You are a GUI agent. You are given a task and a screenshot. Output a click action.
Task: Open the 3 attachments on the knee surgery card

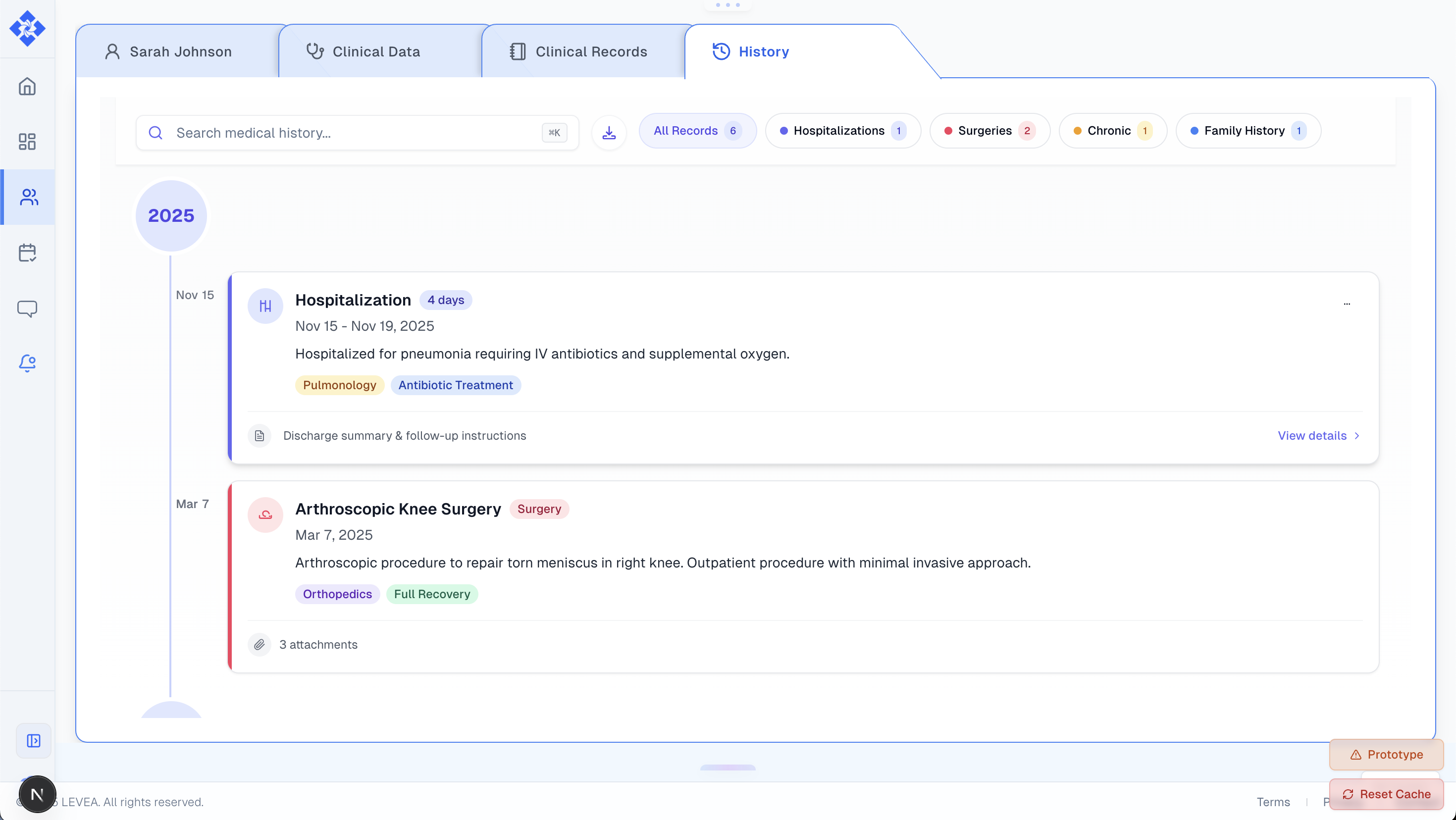click(317, 645)
